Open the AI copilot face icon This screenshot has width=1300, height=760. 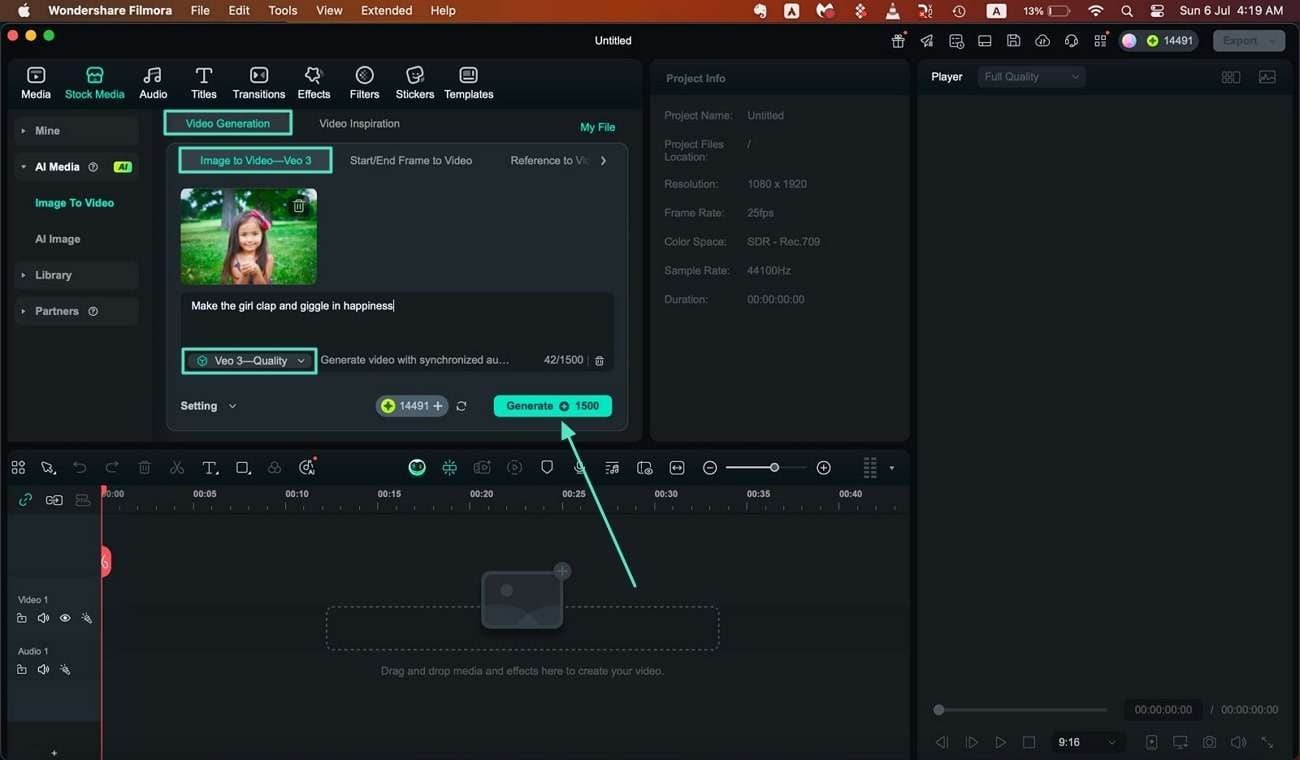[417, 467]
